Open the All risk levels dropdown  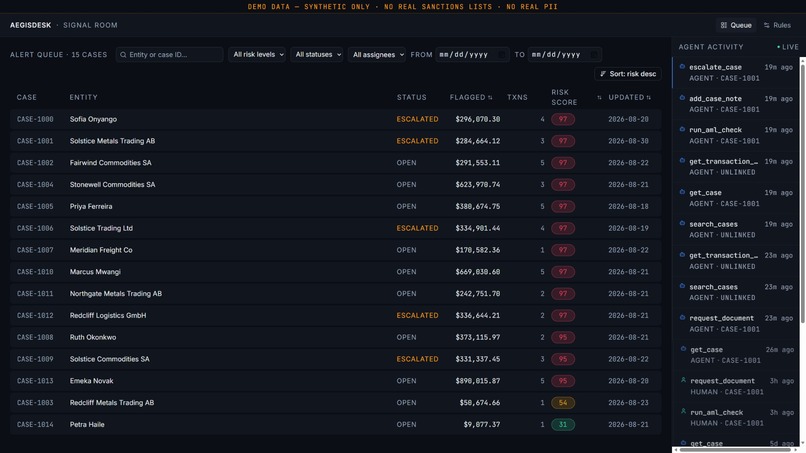click(x=257, y=55)
